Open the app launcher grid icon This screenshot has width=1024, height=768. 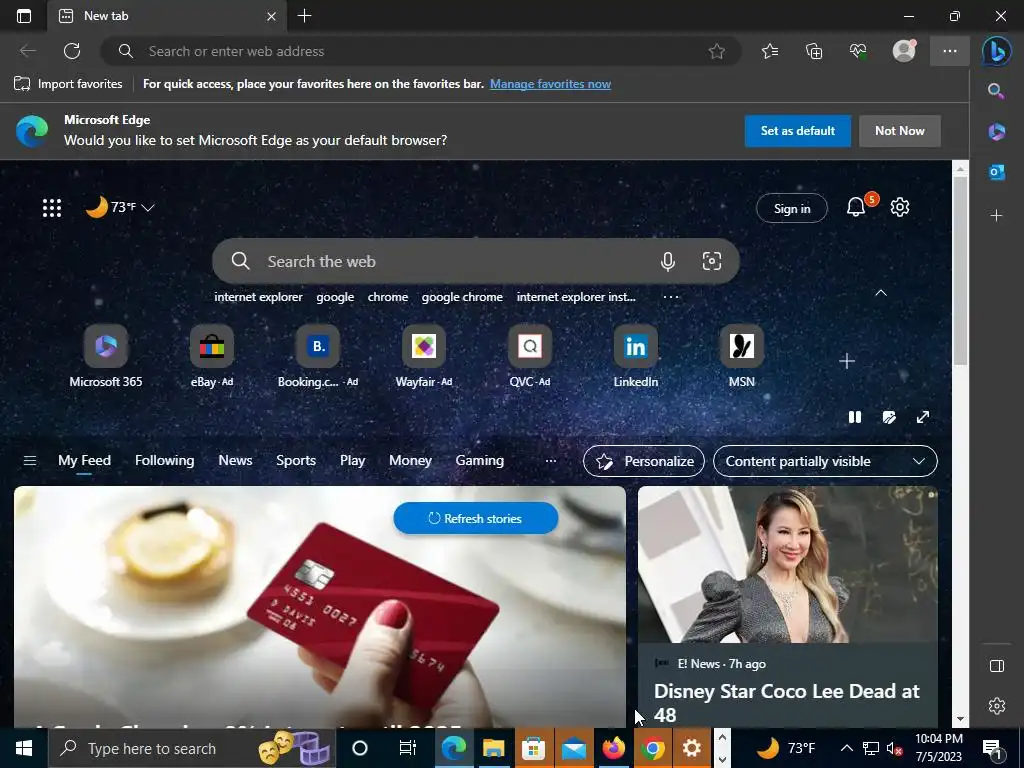click(x=52, y=208)
